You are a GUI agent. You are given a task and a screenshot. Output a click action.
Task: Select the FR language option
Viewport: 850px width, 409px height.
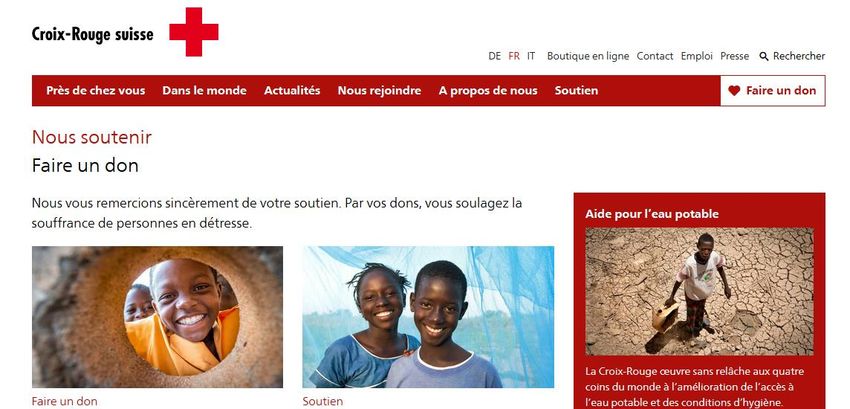[x=514, y=56]
